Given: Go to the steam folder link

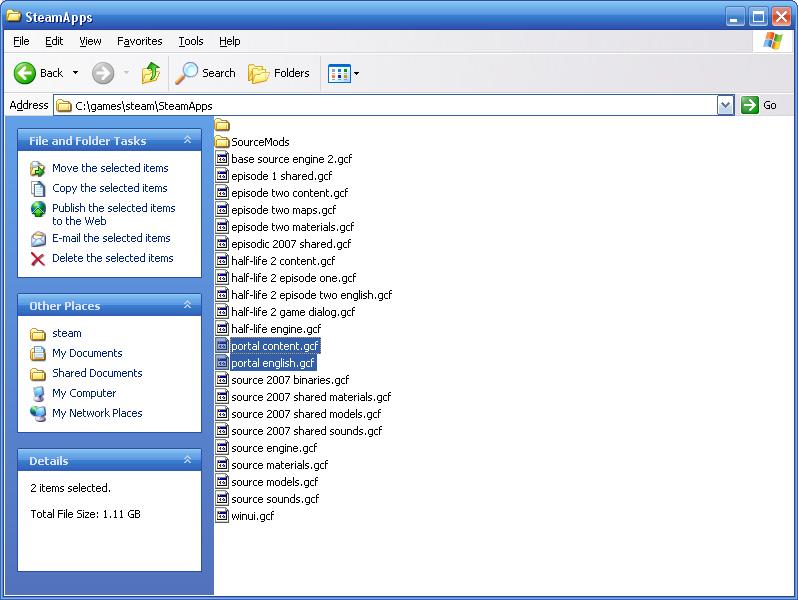Looking at the screenshot, I should (x=67, y=333).
